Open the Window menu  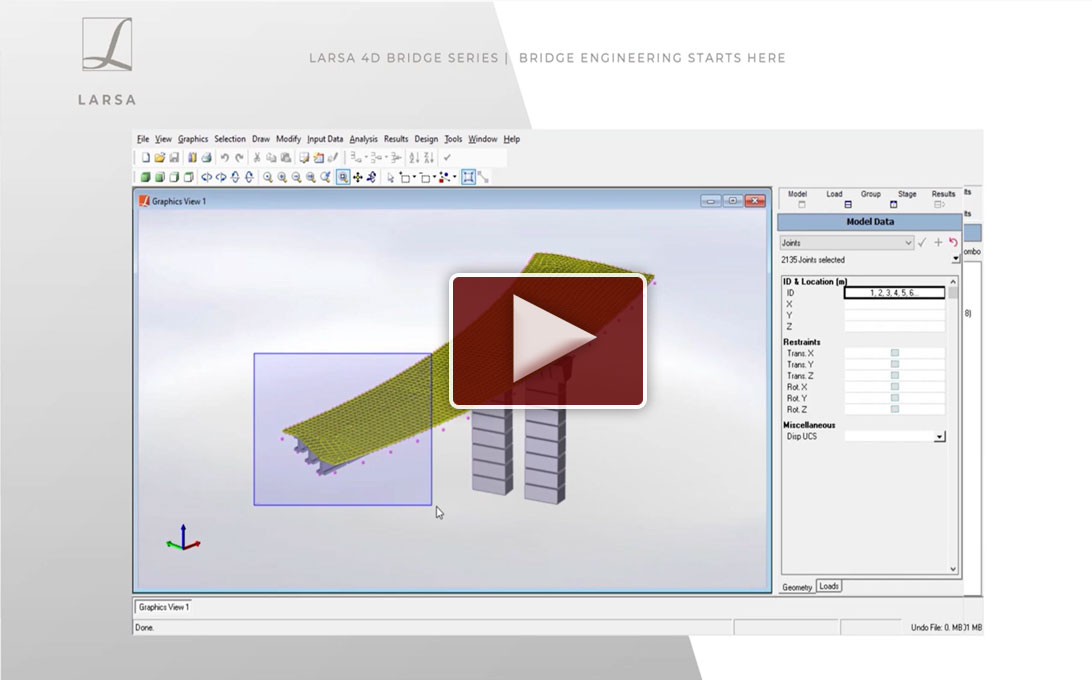(483, 139)
